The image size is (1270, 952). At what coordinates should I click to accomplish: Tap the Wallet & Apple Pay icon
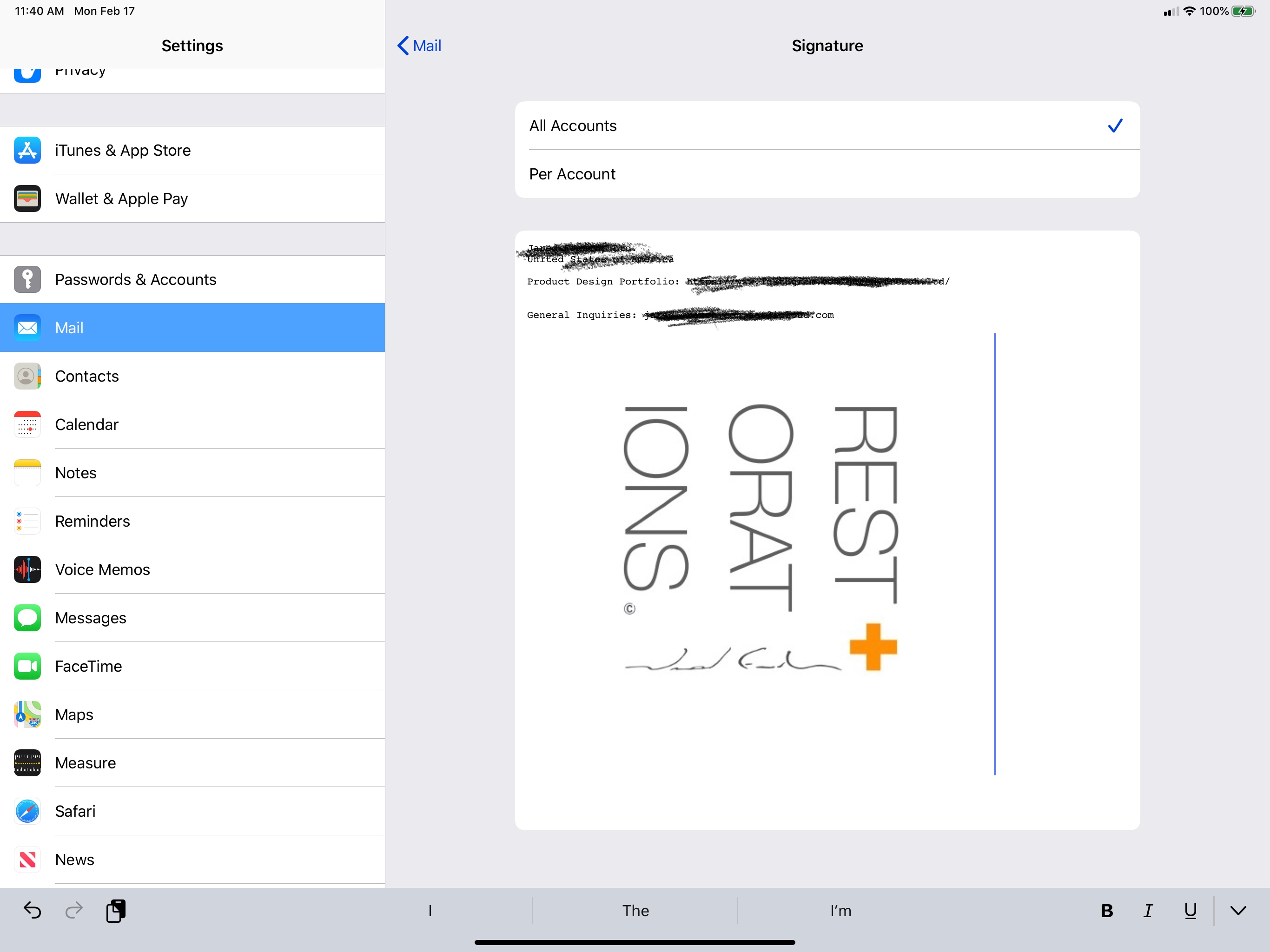[27, 198]
